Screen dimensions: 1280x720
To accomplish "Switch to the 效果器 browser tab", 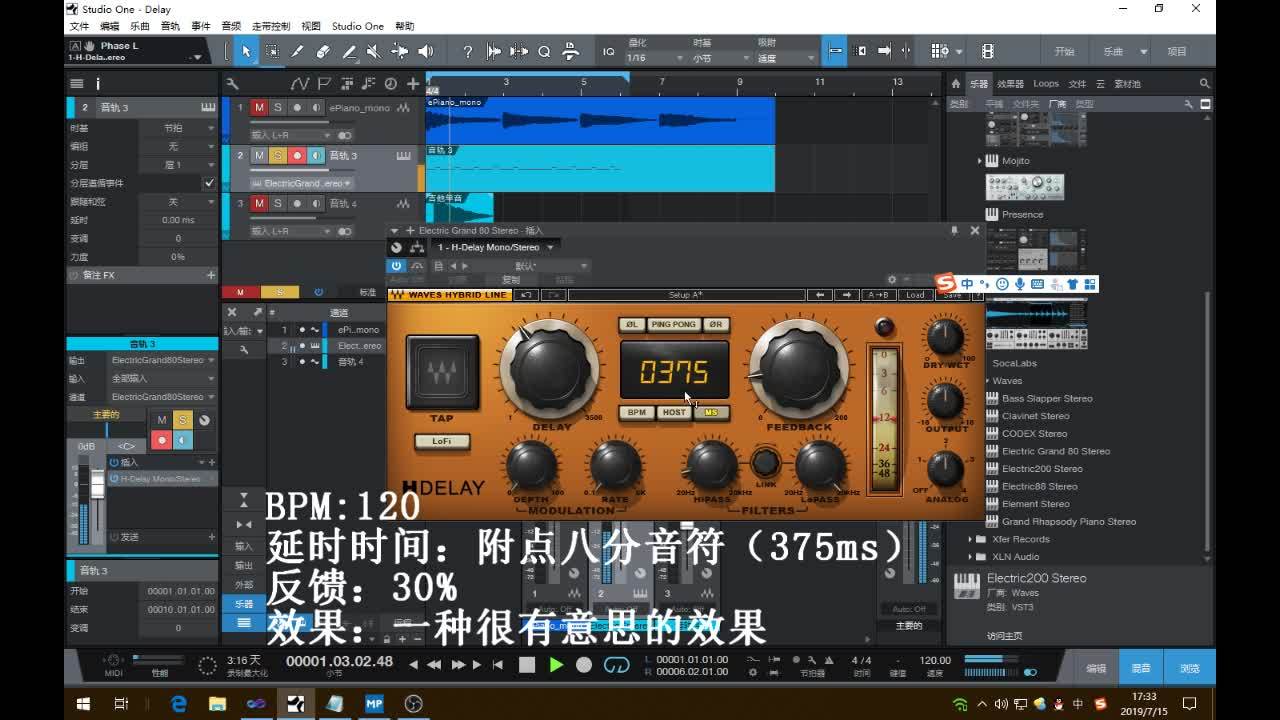I will [x=1010, y=84].
